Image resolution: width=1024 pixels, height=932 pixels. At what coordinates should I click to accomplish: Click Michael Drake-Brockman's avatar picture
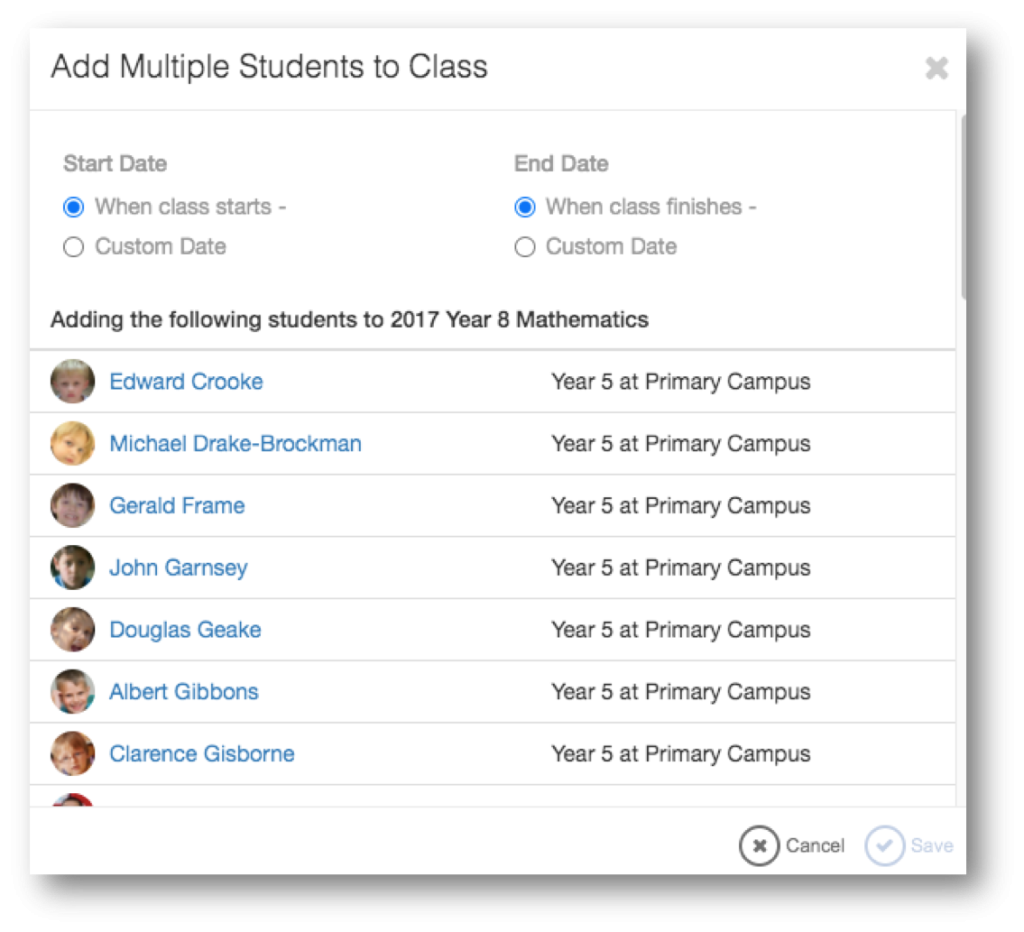[x=73, y=443]
